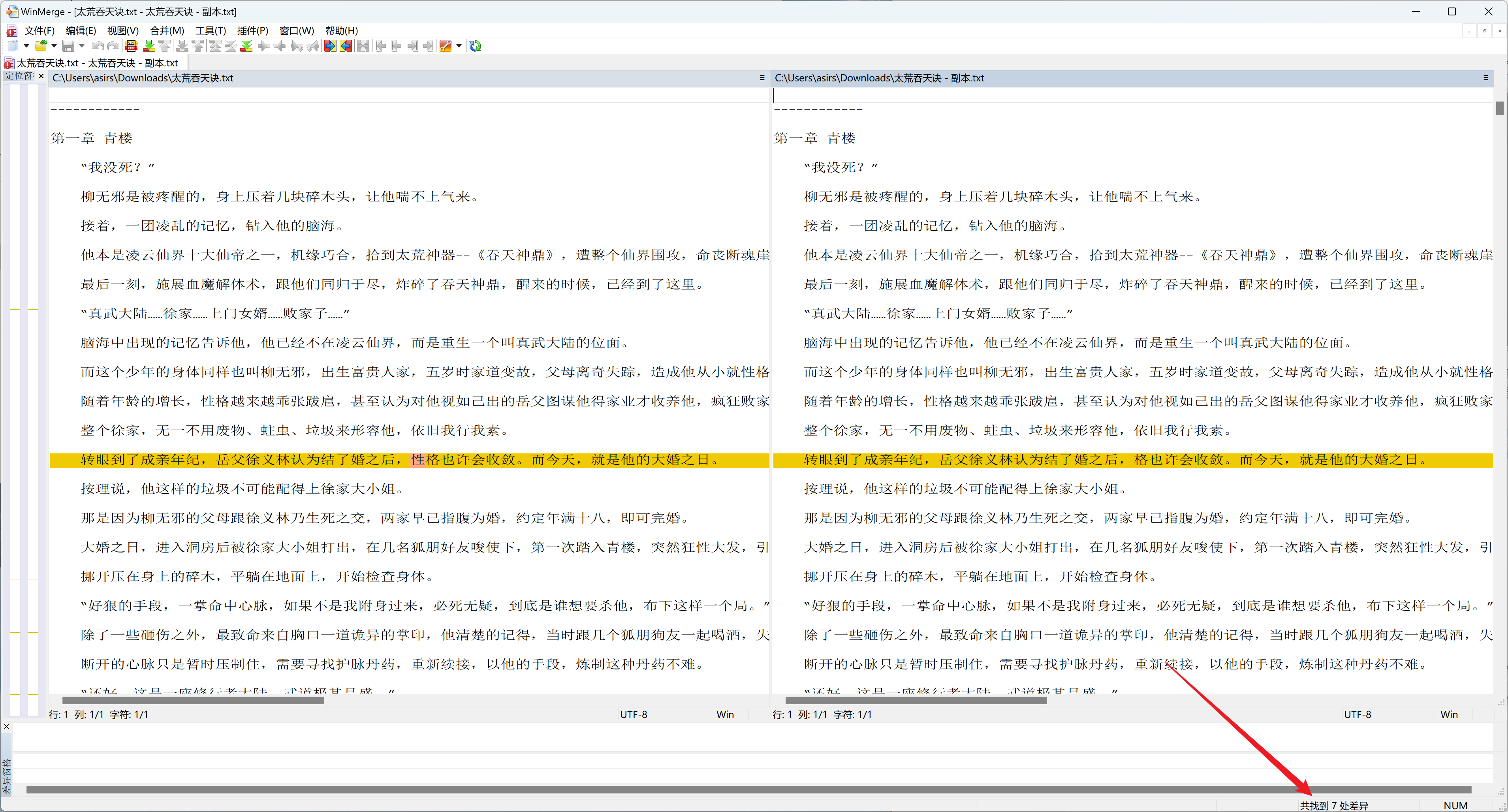1508x812 pixels.
Task: Refresh the comparison with the blue-green arrows icon
Action: pos(476,46)
